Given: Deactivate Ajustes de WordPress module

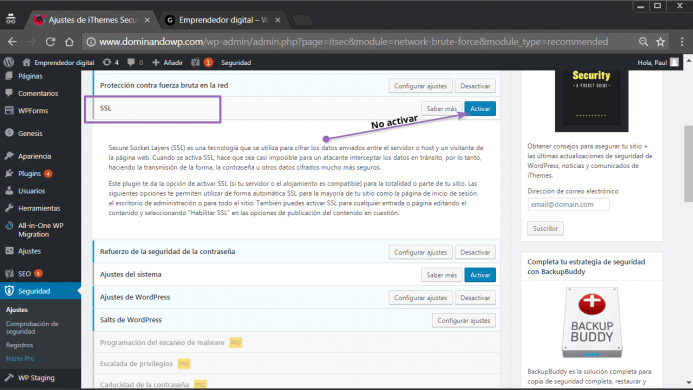Looking at the screenshot, I should [x=475, y=298].
